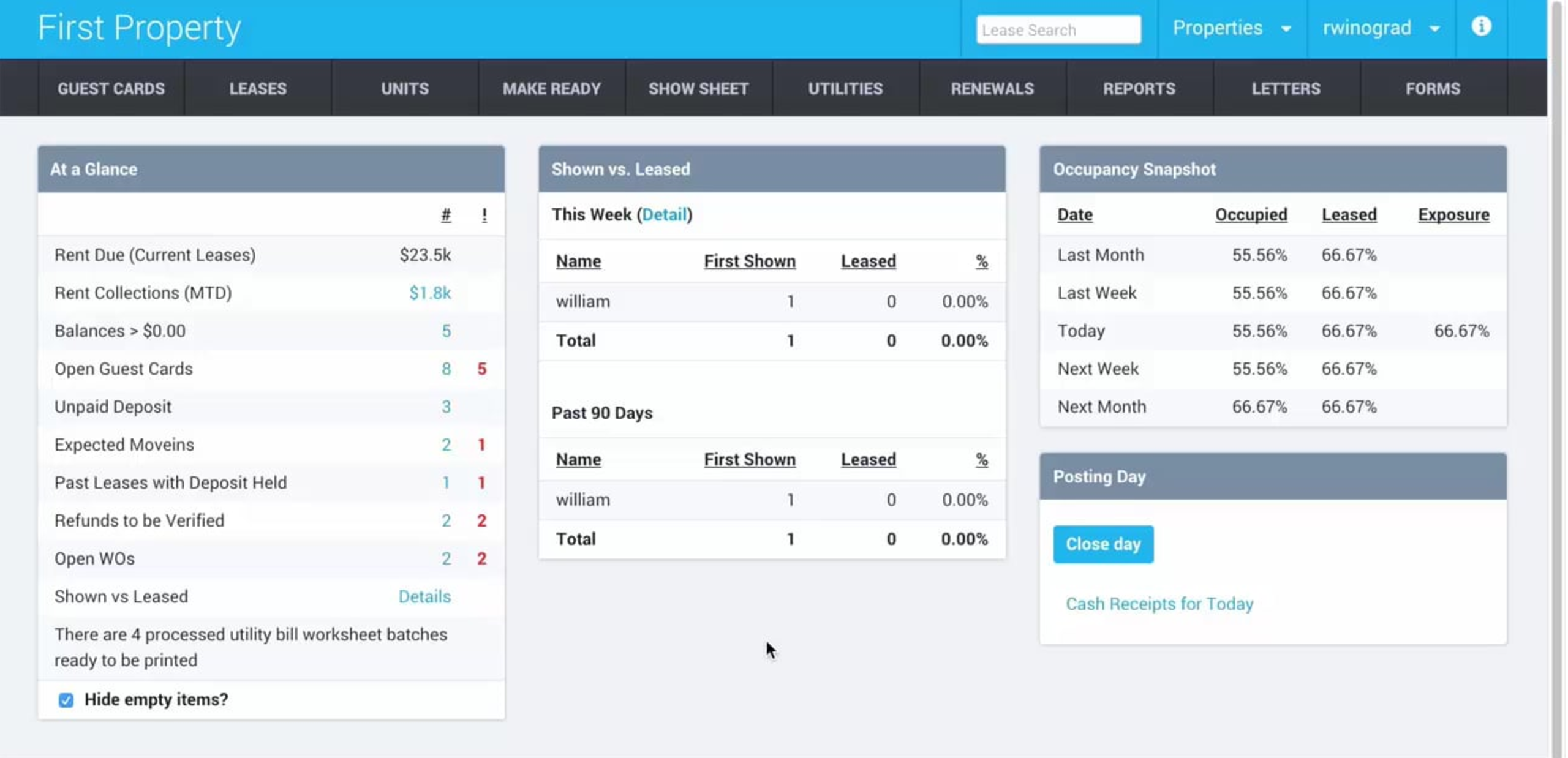This screenshot has width=1568, height=758.
Task: Sort by the exclamation column header
Action: (484, 215)
